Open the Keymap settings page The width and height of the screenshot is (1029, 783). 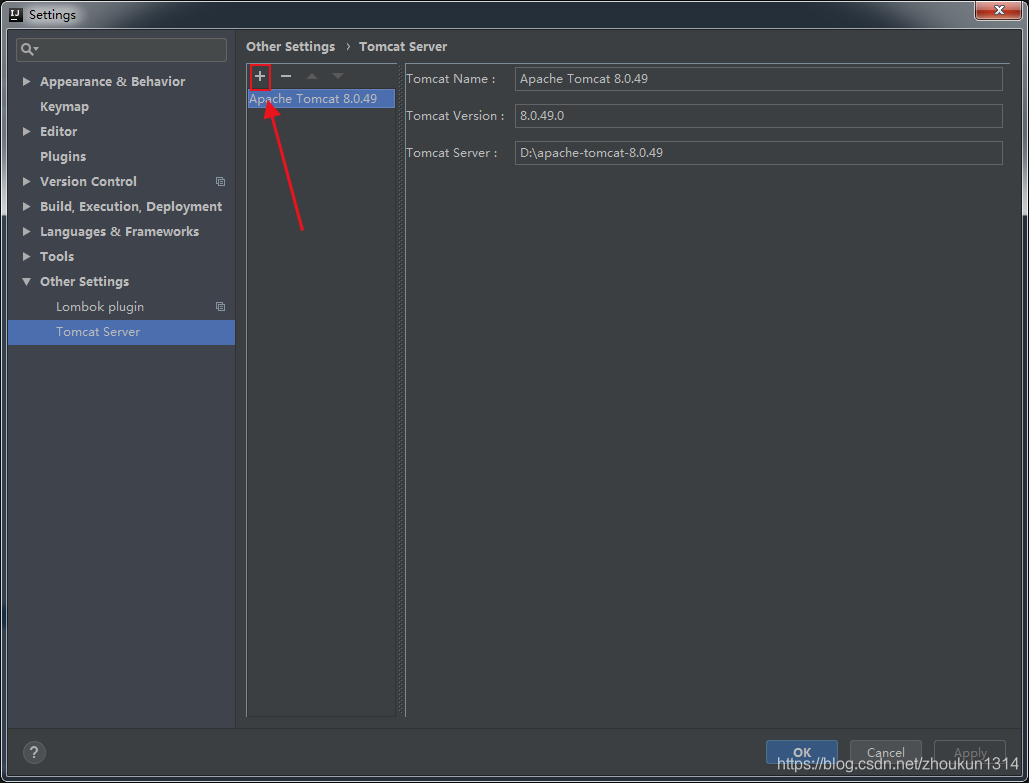click(x=64, y=106)
